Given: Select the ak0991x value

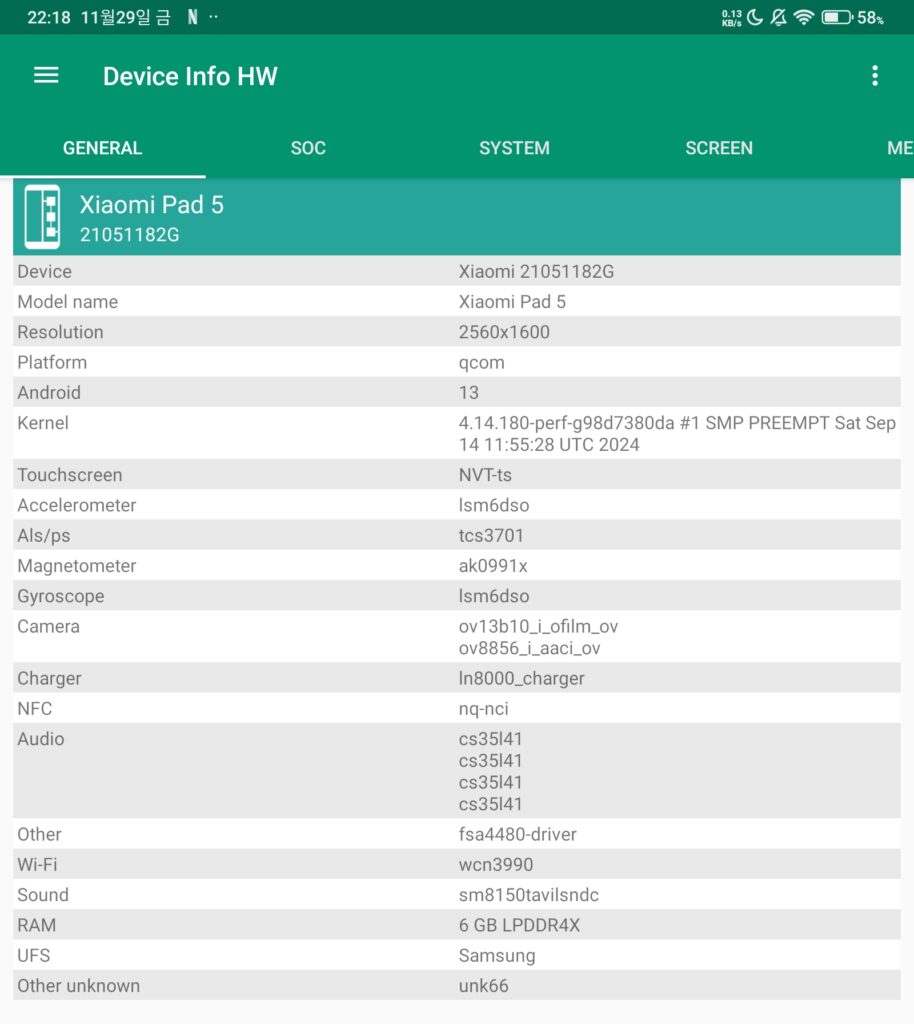Looking at the screenshot, I should coord(493,566).
